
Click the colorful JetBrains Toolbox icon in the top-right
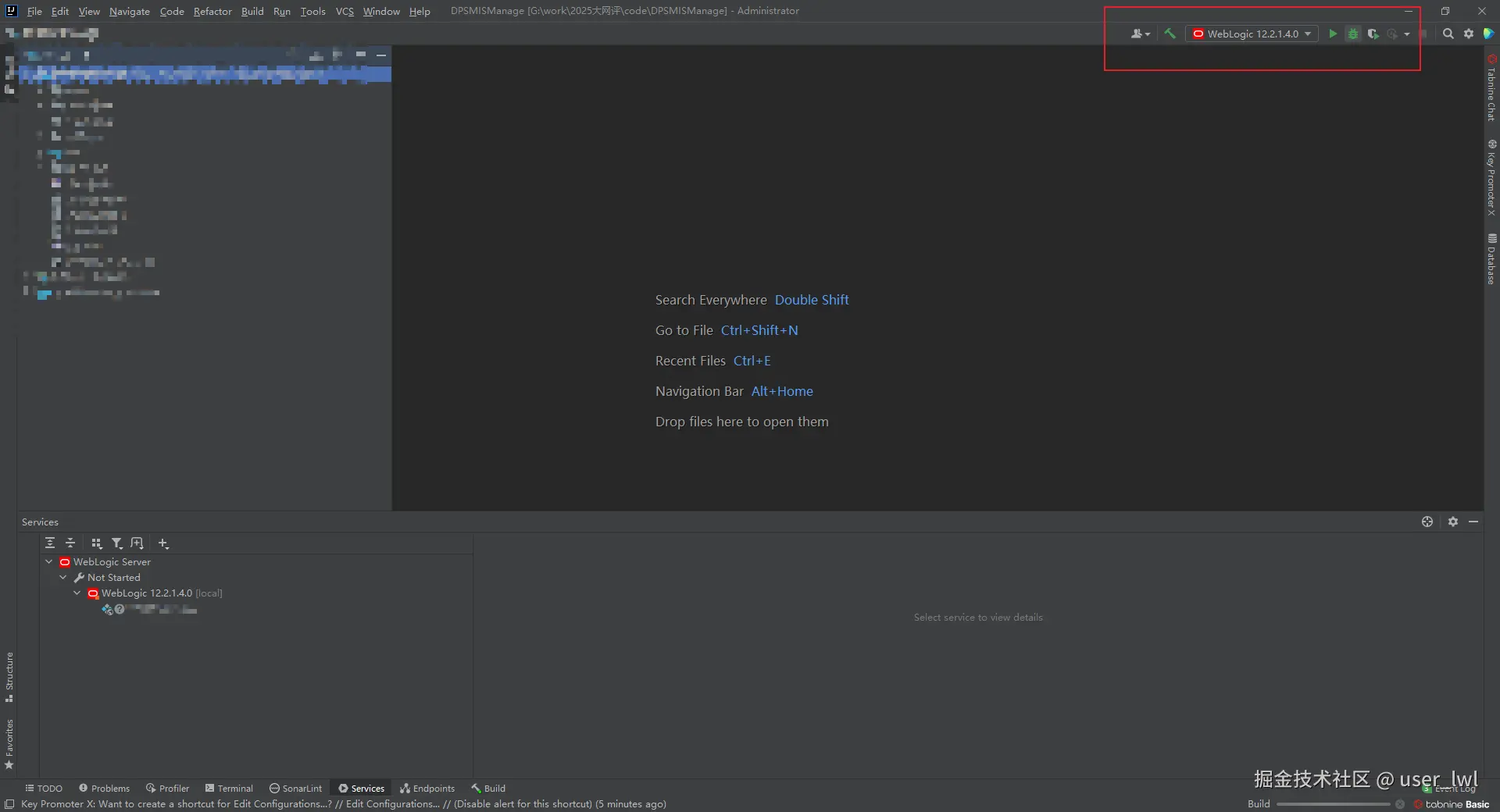point(1489,34)
